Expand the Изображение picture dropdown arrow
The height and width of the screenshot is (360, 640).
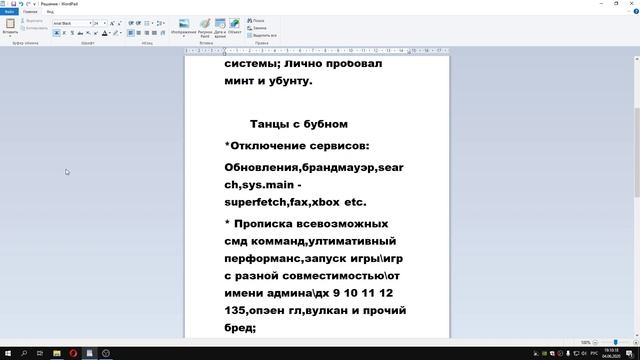(184, 37)
